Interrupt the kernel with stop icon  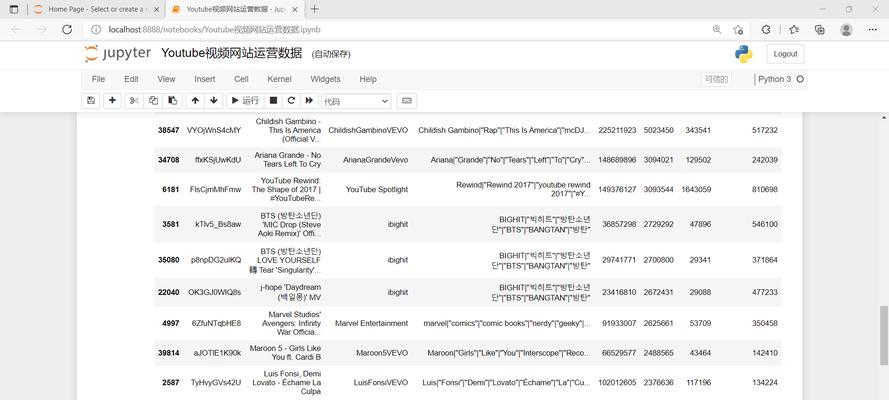[x=273, y=100]
